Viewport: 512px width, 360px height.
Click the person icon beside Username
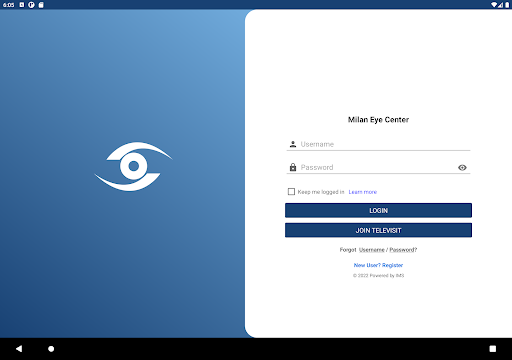click(293, 144)
